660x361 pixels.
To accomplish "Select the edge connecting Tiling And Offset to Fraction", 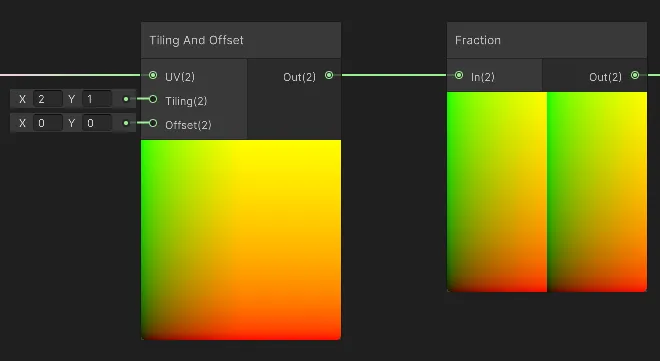I will [394, 75].
